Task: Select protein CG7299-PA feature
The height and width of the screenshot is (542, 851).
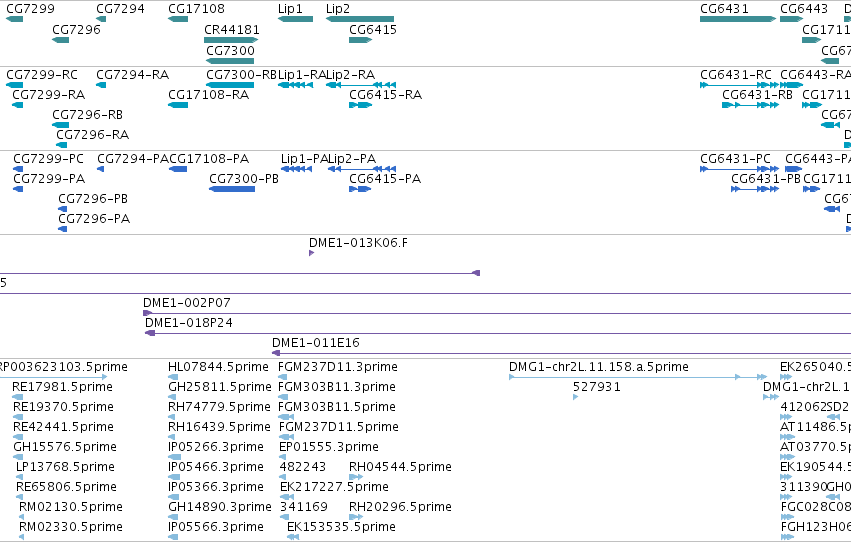Action: point(18,189)
